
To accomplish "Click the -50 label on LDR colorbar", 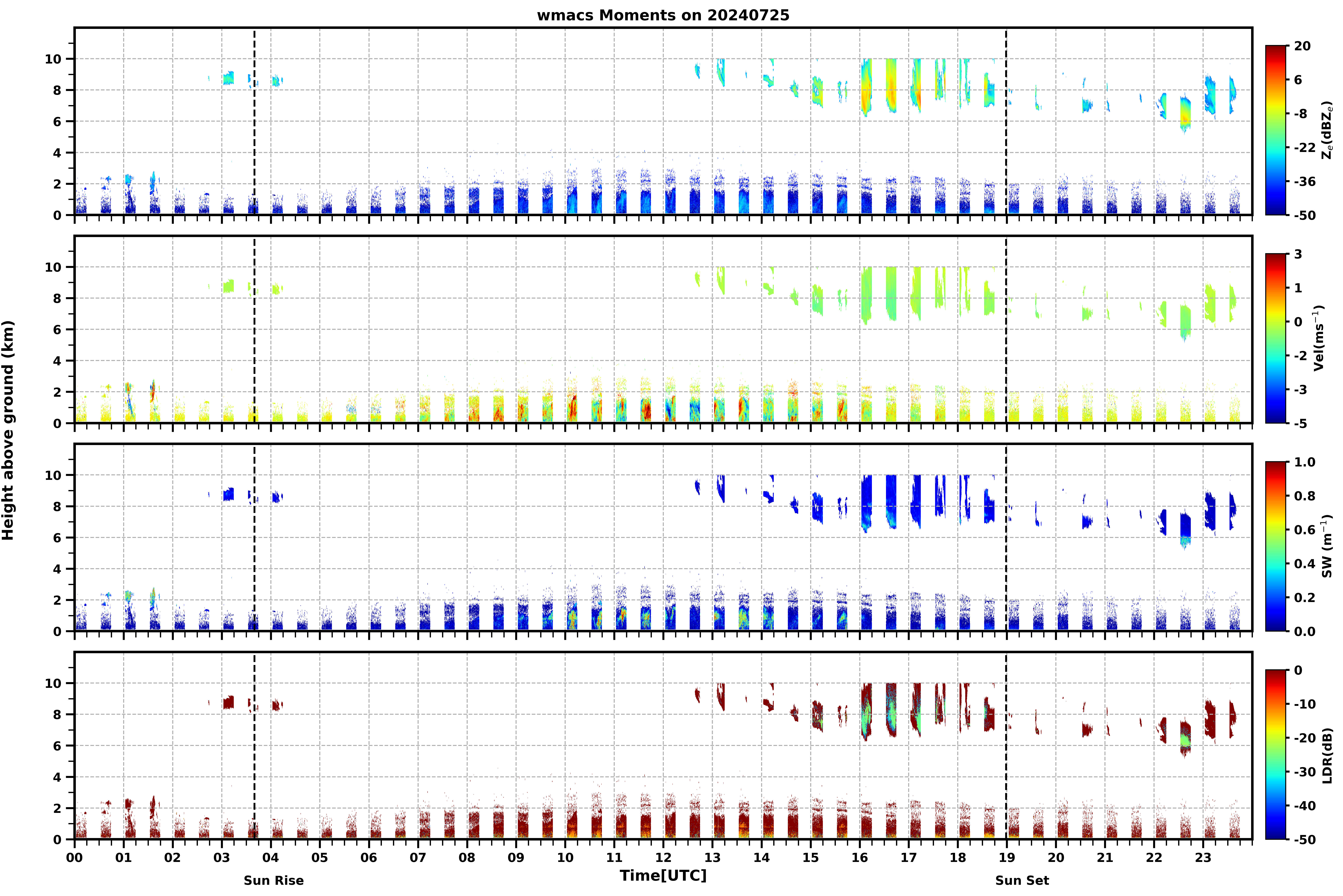I will (x=1305, y=839).
